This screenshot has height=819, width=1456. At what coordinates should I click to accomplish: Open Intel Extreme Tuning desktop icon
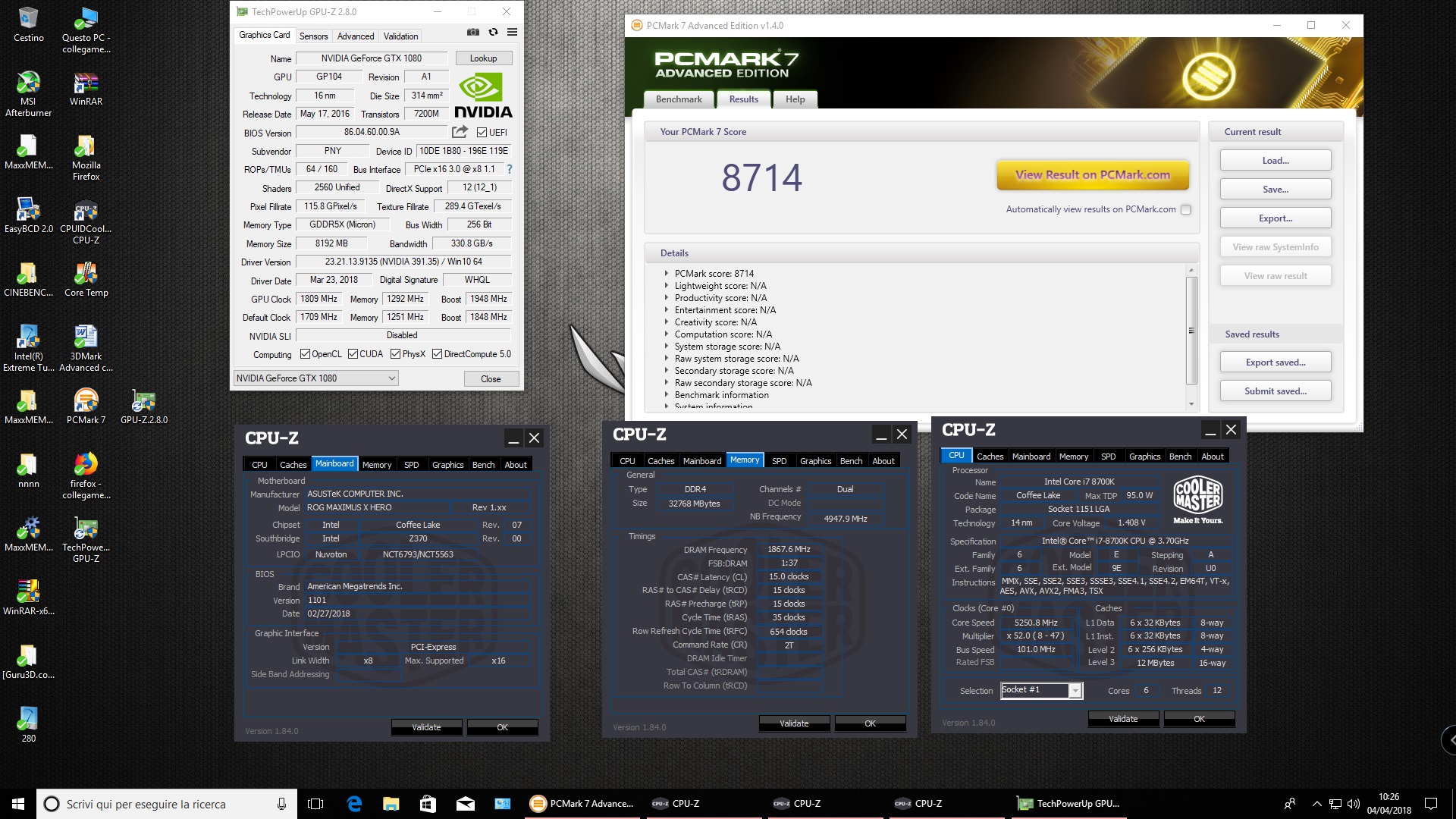[x=29, y=349]
